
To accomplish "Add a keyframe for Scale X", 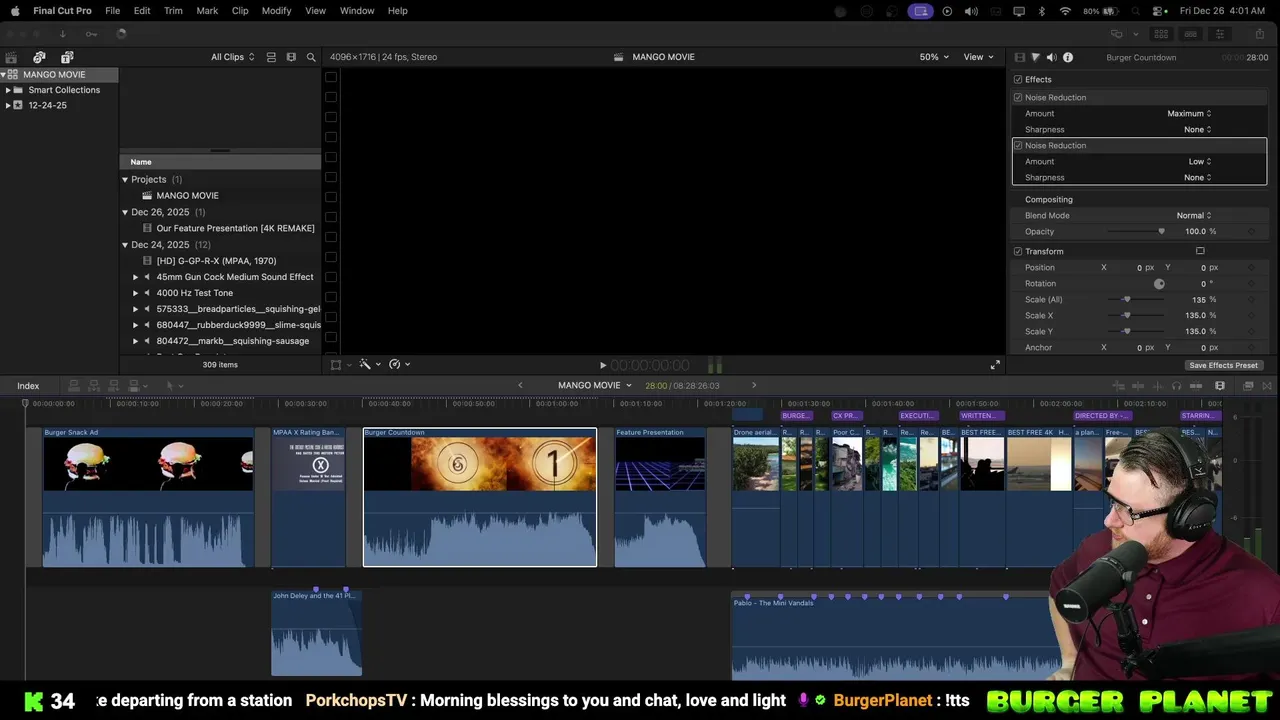I will 1252,315.
